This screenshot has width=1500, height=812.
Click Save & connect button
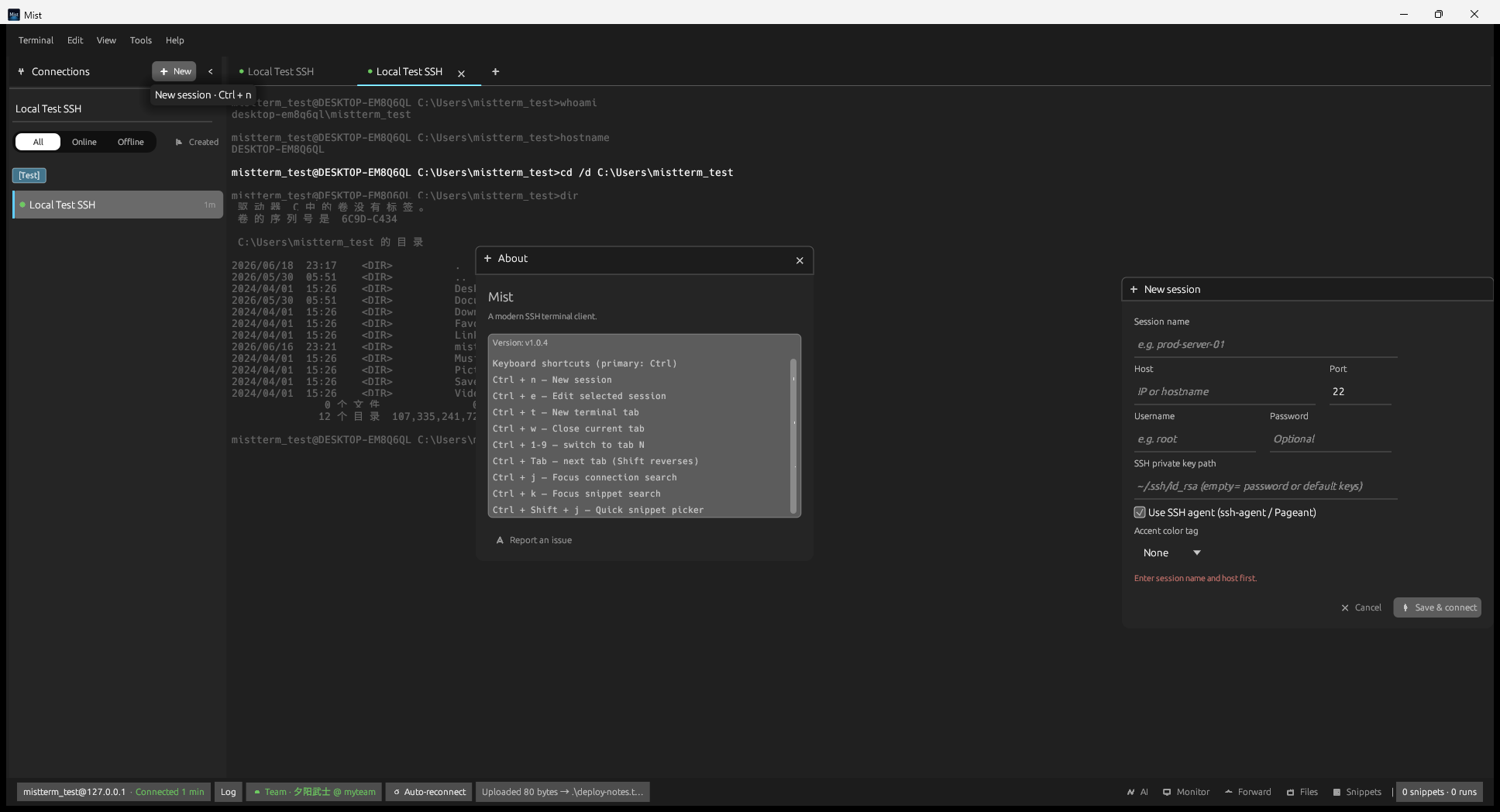pos(1437,607)
